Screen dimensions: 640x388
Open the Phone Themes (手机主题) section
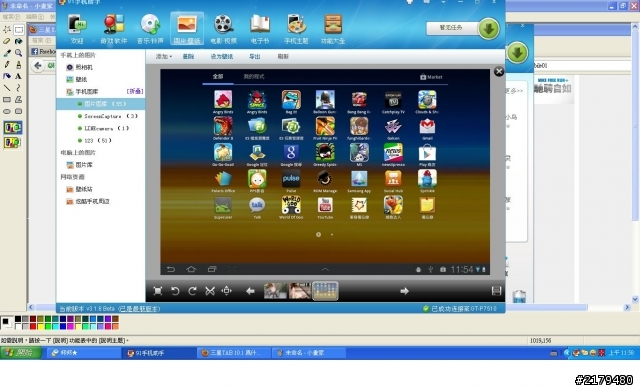[296, 29]
